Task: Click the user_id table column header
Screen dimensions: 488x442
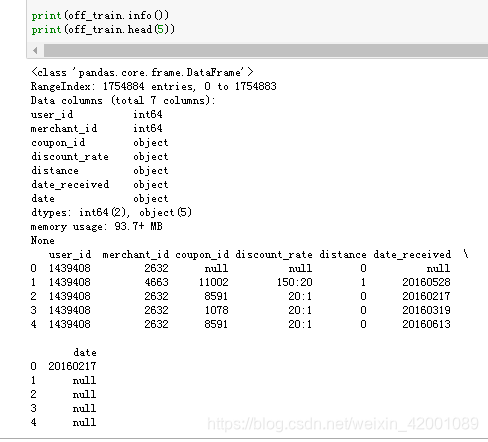Action: point(70,255)
